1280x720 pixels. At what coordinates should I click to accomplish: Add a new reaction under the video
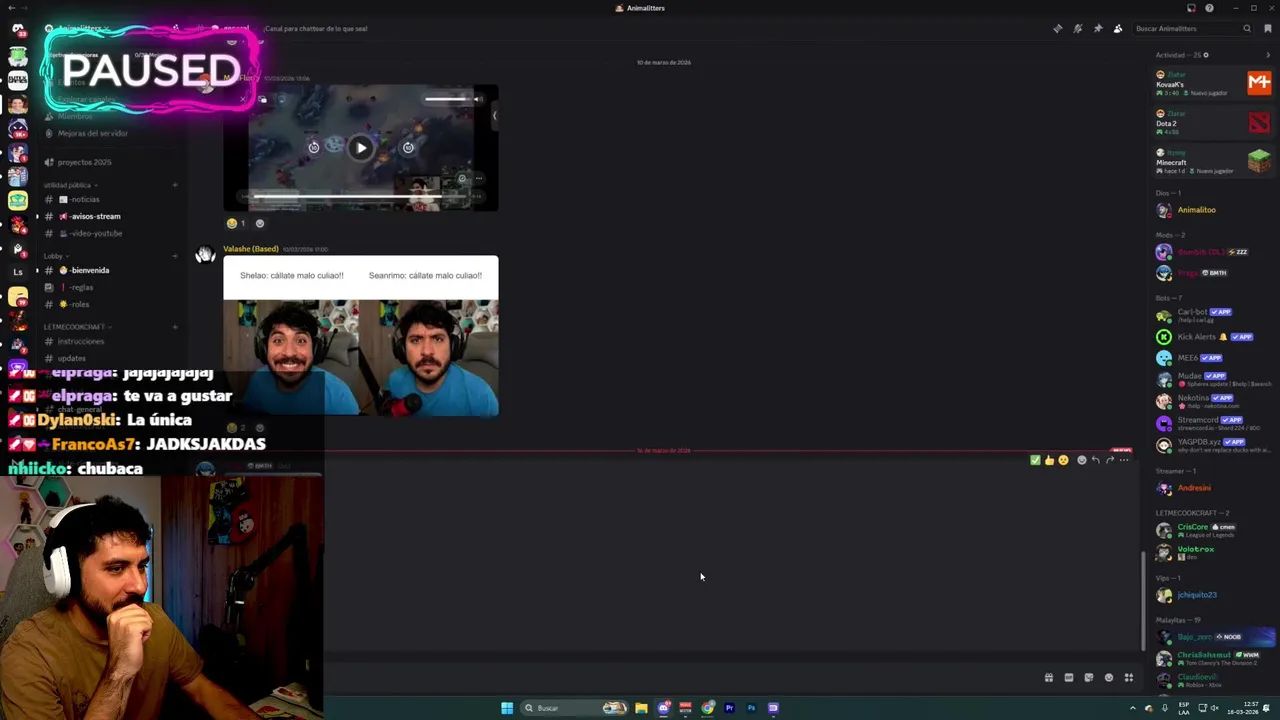point(260,223)
